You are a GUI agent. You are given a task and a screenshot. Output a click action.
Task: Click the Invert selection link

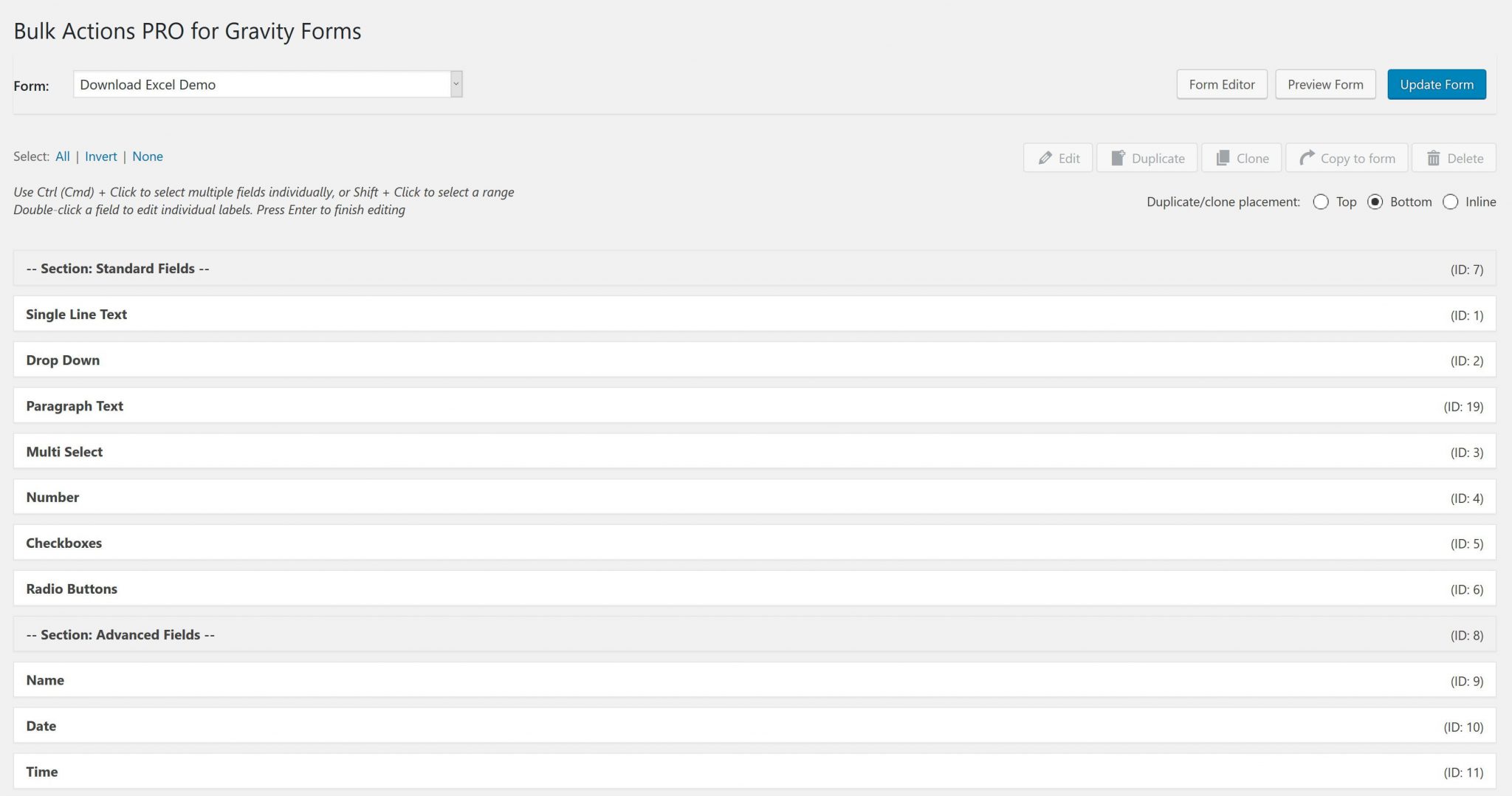[x=101, y=157]
